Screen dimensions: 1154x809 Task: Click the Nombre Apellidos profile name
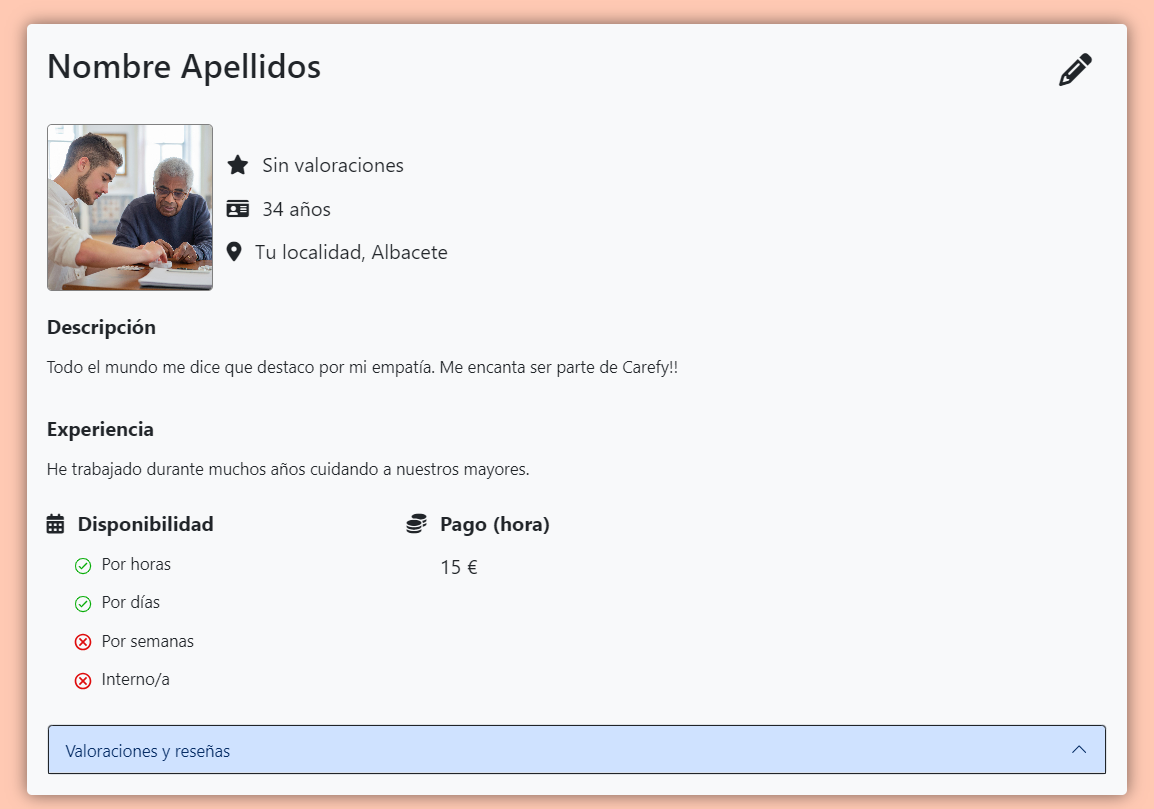pos(184,66)
